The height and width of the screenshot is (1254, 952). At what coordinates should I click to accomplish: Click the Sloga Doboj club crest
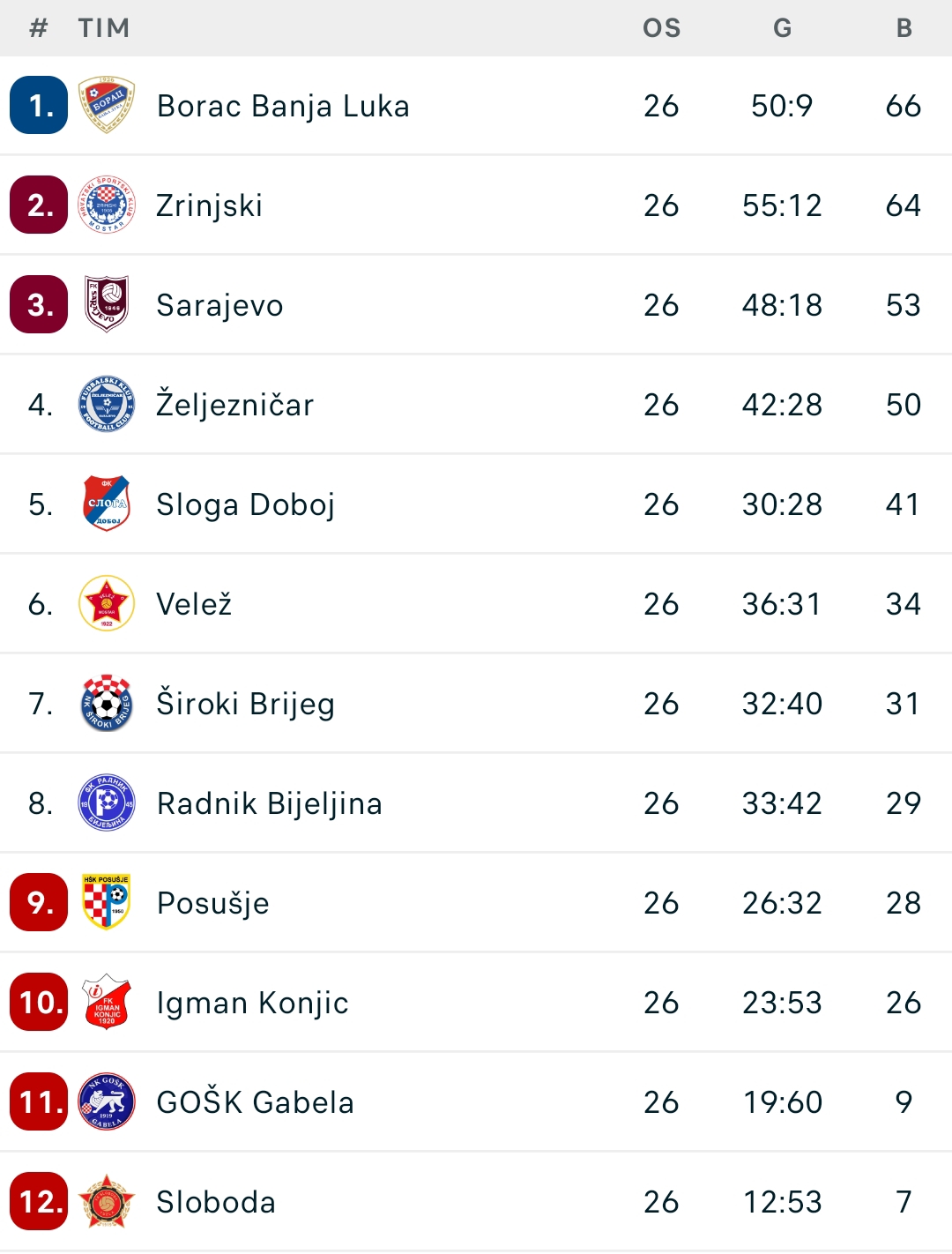107,504
